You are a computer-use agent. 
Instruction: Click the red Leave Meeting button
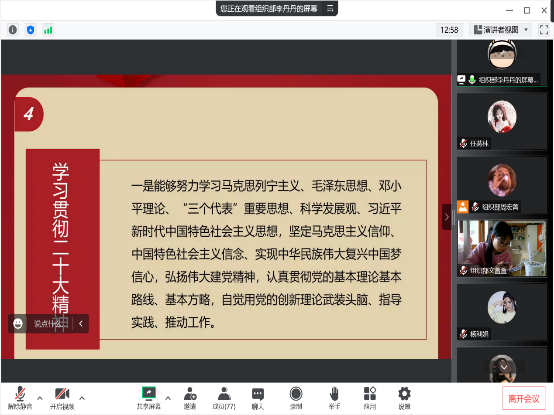524,399
